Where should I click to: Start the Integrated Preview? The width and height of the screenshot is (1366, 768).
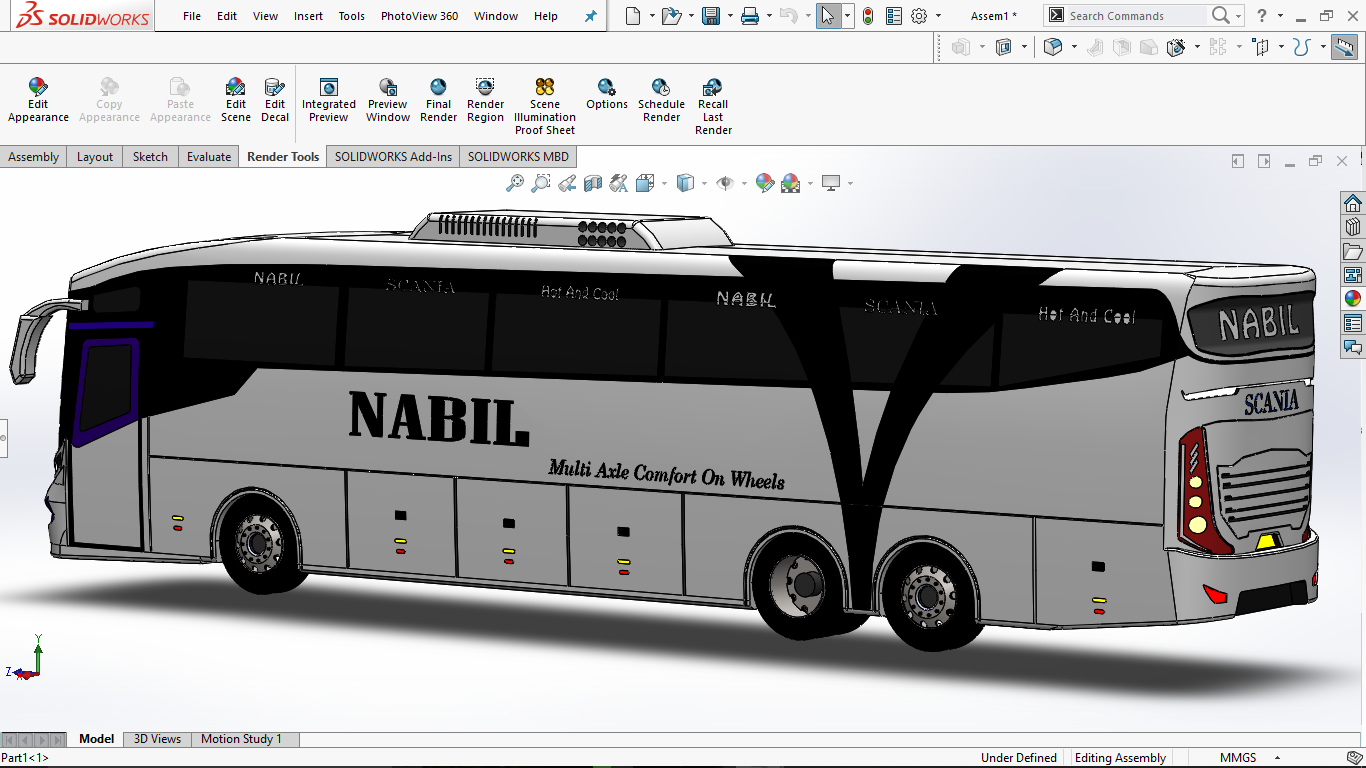(329, 100)
